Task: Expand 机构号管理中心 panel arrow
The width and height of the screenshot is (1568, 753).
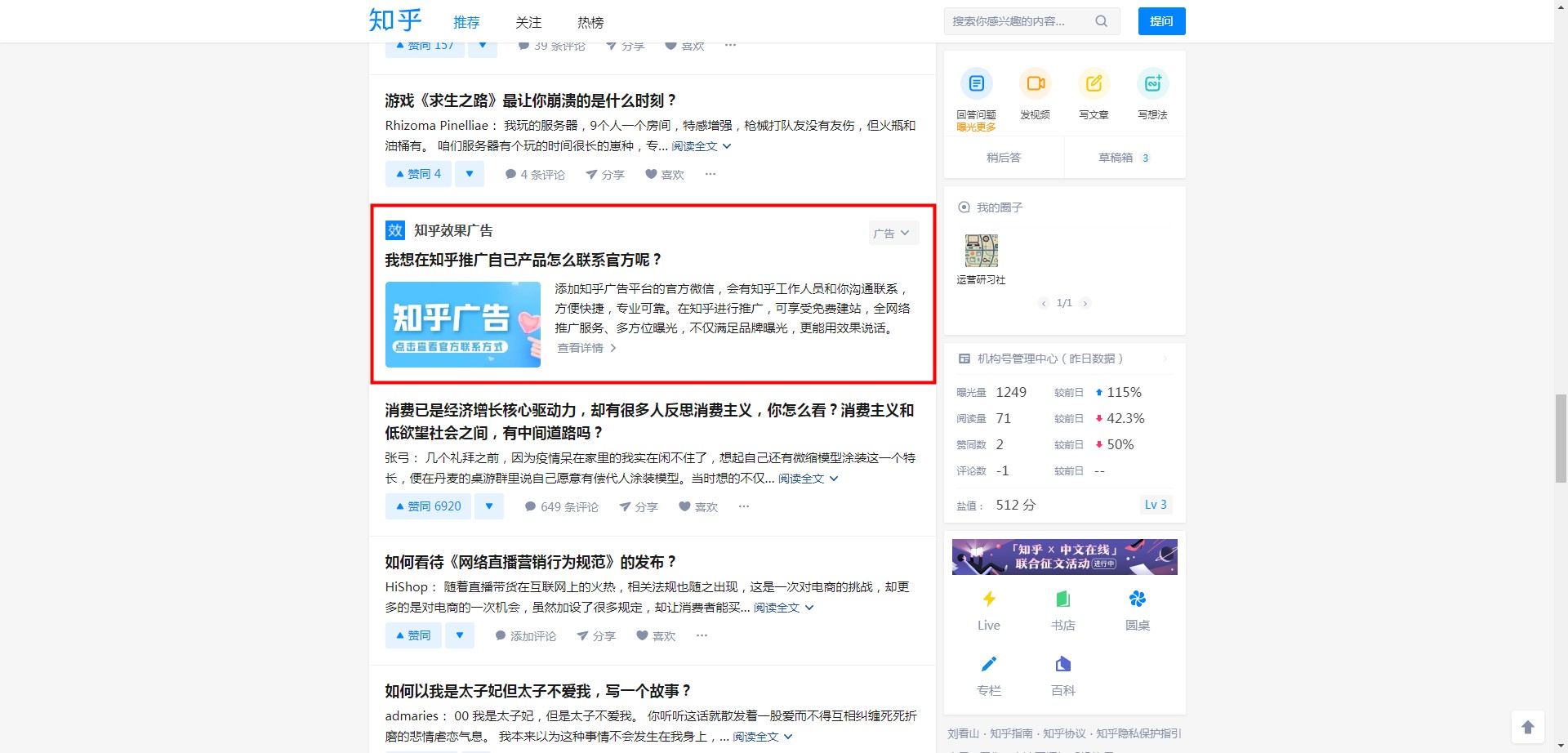Action: click(1165, 359)
